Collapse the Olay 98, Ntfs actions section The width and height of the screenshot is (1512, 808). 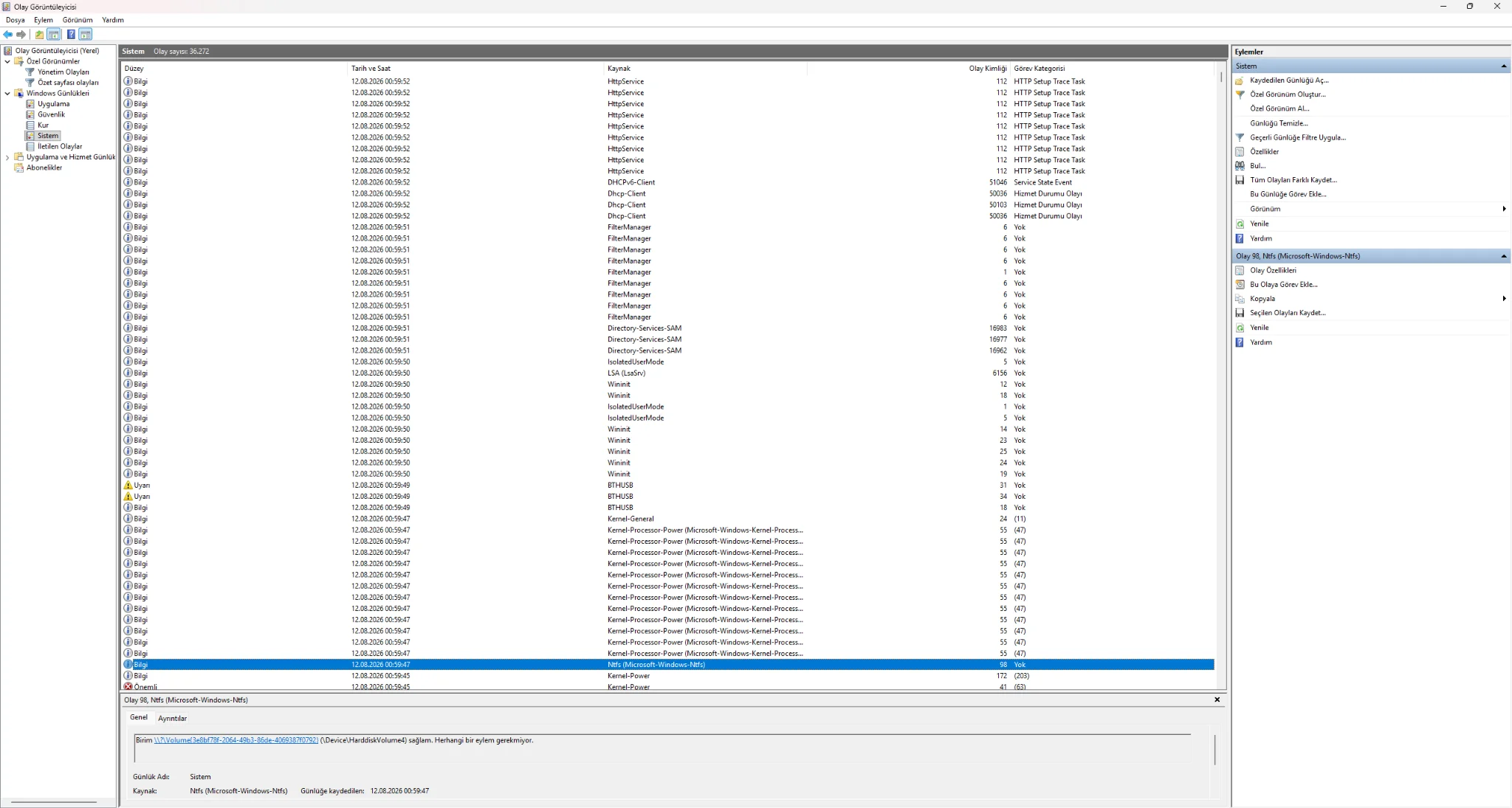click(1504, 256)
